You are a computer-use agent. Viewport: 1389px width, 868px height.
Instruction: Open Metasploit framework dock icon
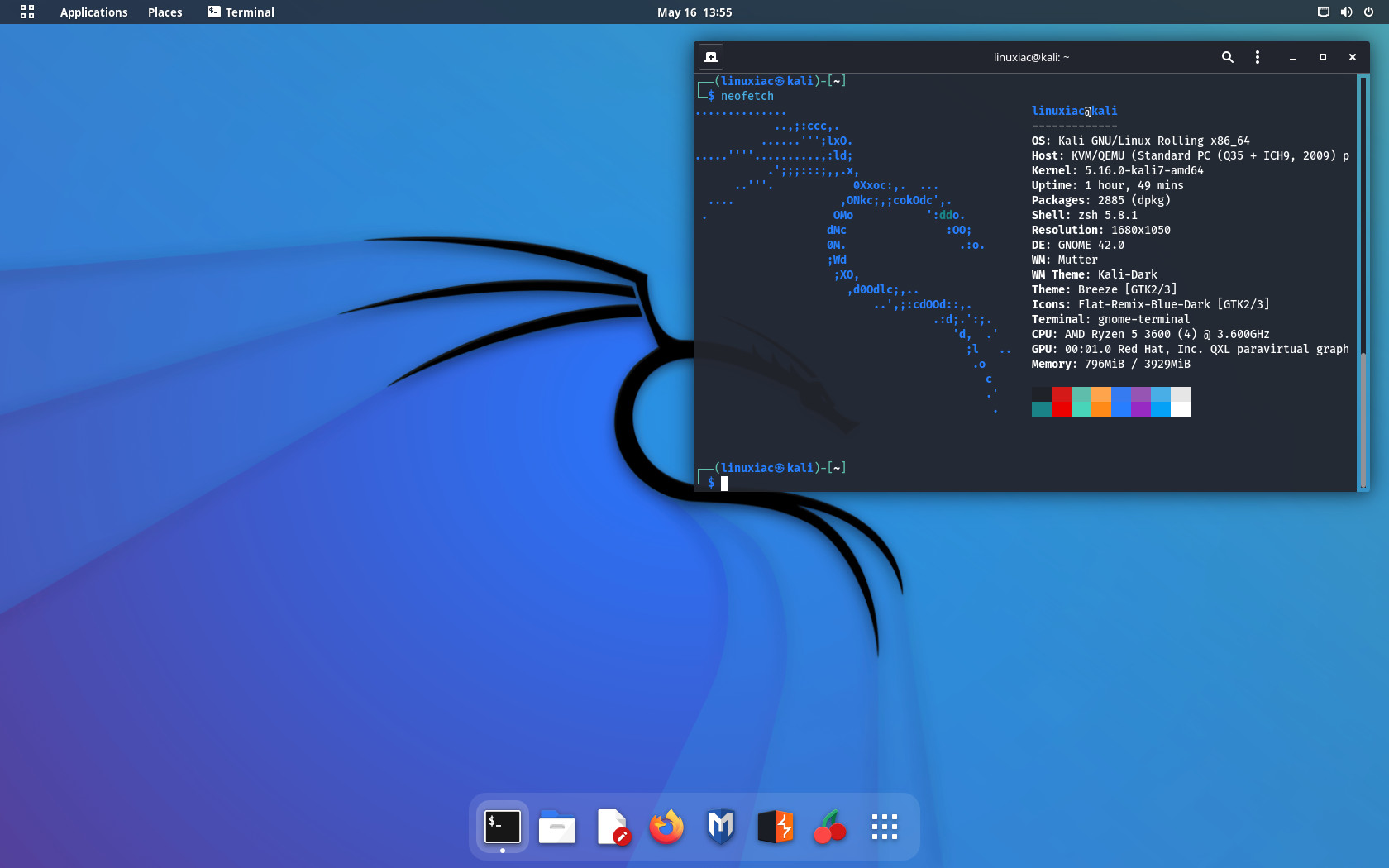[x=721, y=827]
